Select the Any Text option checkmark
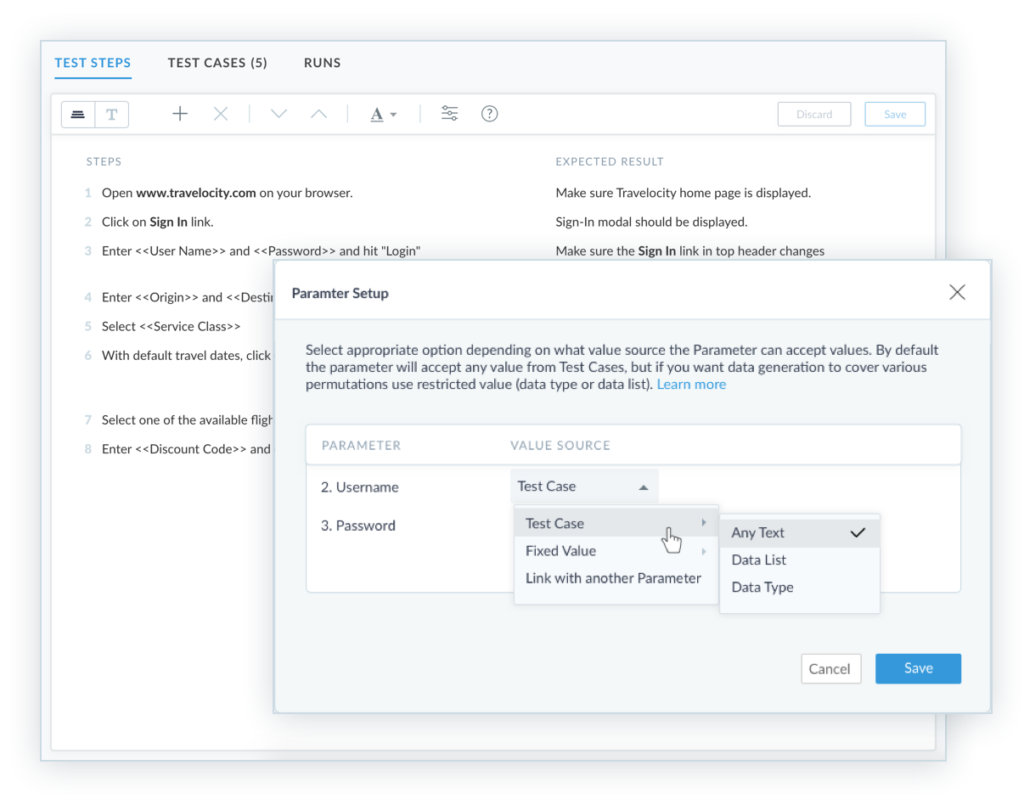The height and width of the screenshot is (810, 1024). (x=856, y=533)
